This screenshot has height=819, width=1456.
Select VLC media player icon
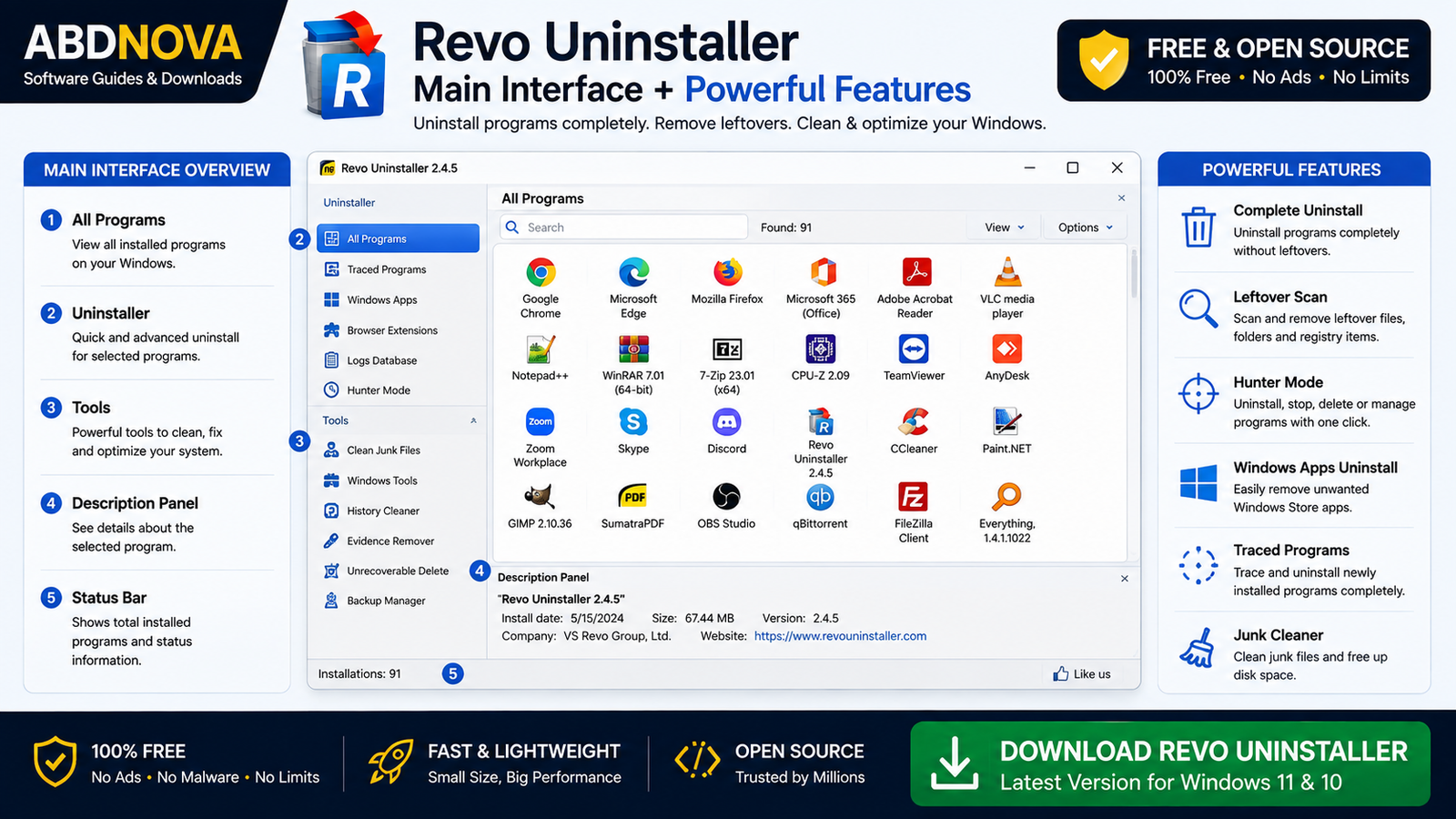[1007, 272]
